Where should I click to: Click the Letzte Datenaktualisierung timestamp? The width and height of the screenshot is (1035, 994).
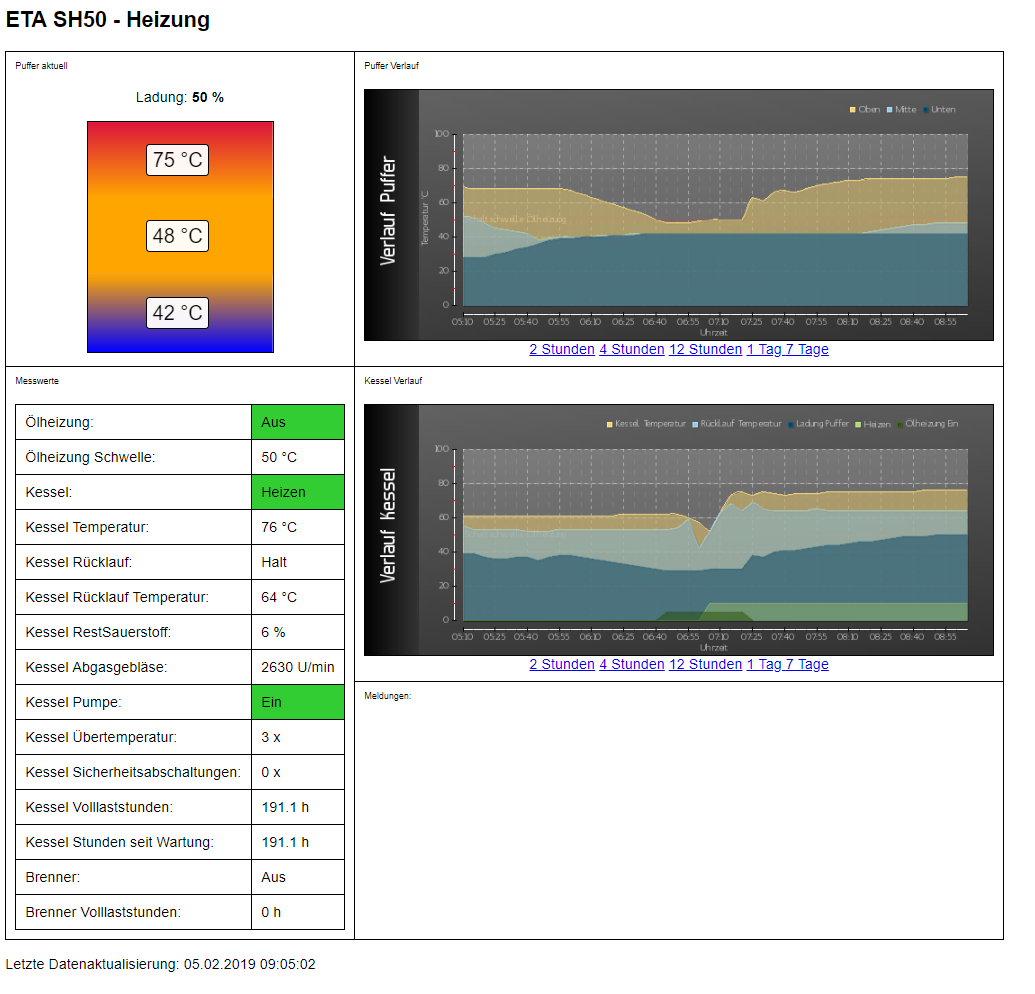tap(160, 964)
